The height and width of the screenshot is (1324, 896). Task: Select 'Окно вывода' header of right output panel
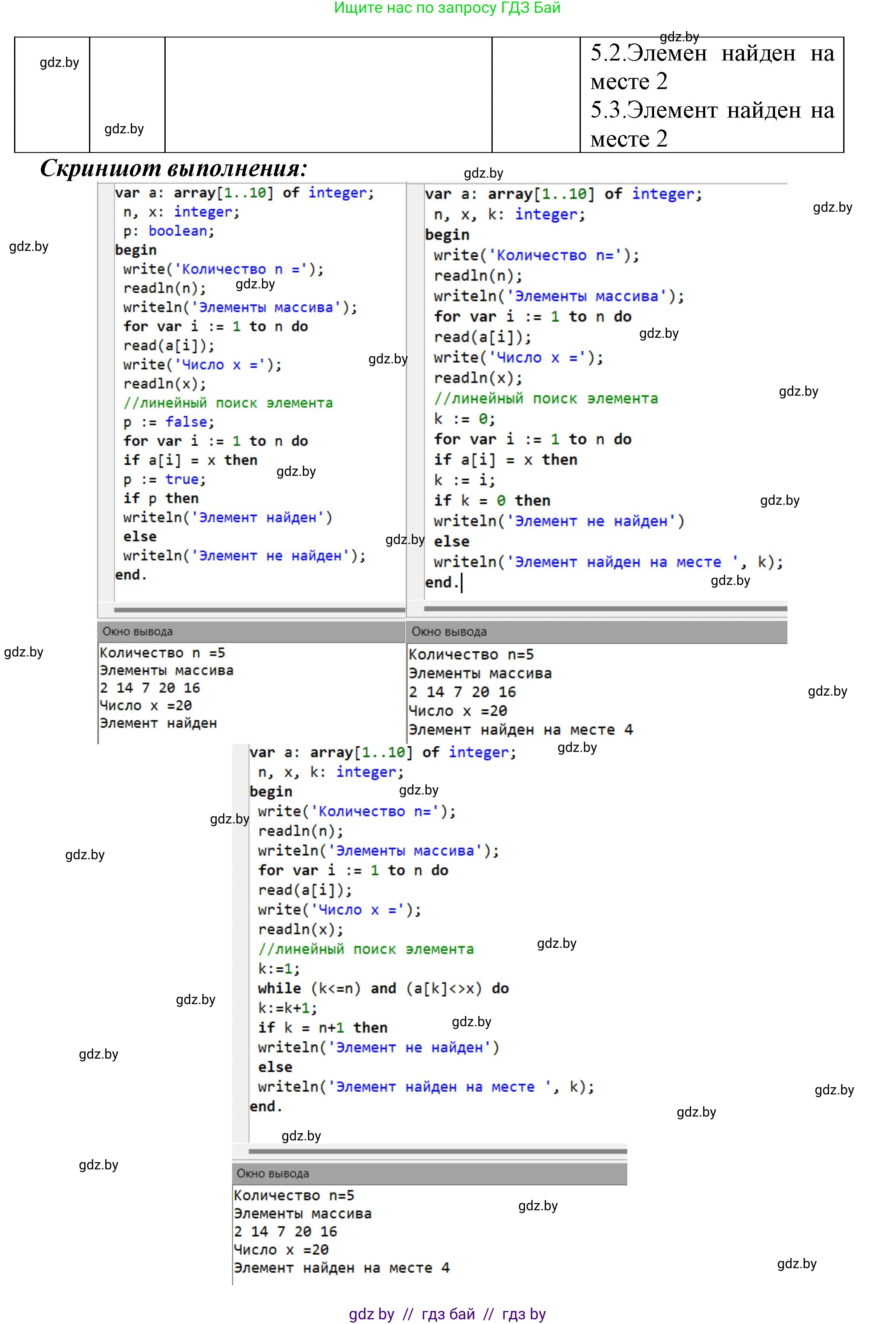point(449,631)
